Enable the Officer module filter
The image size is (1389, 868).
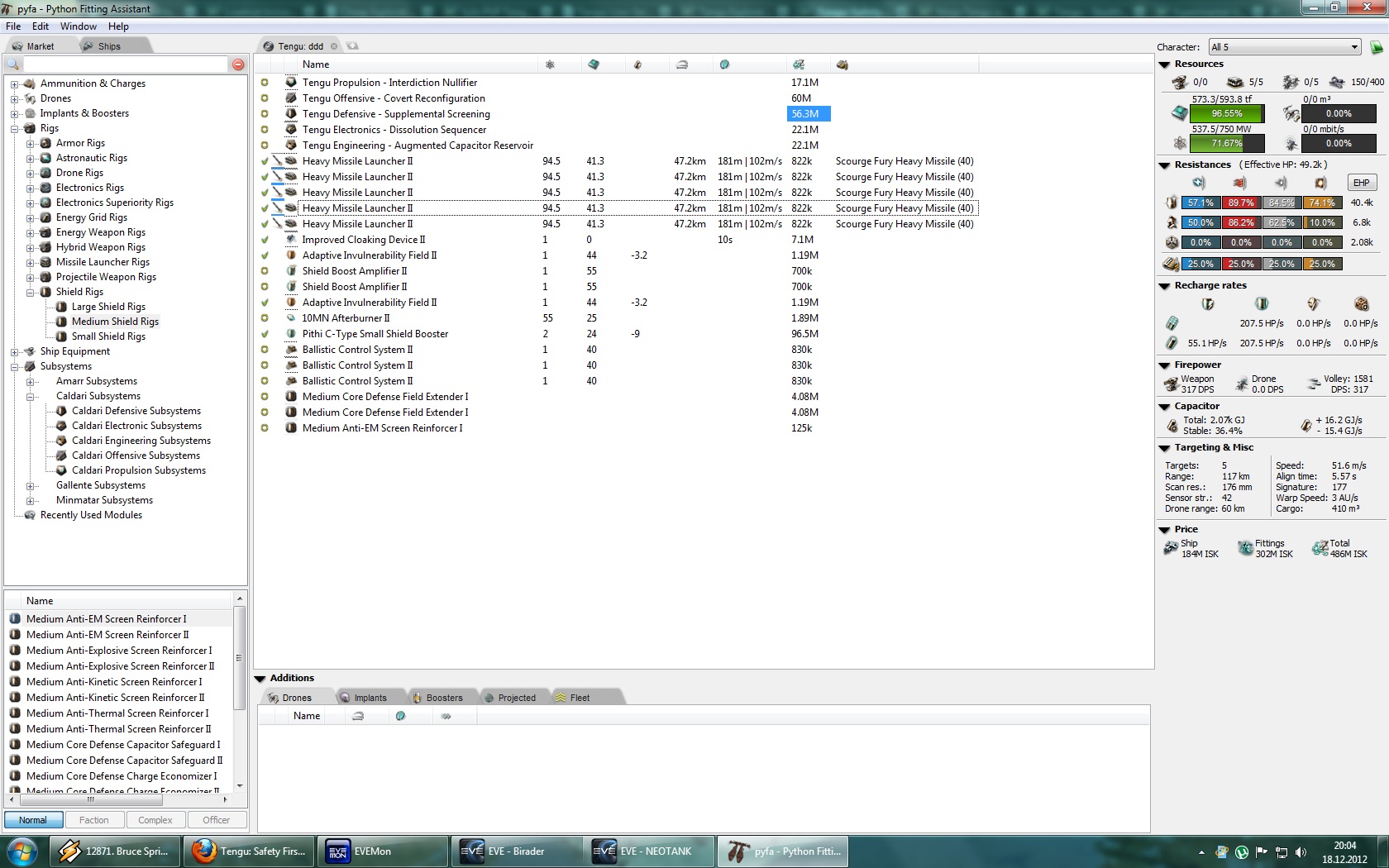pos(217,820)
